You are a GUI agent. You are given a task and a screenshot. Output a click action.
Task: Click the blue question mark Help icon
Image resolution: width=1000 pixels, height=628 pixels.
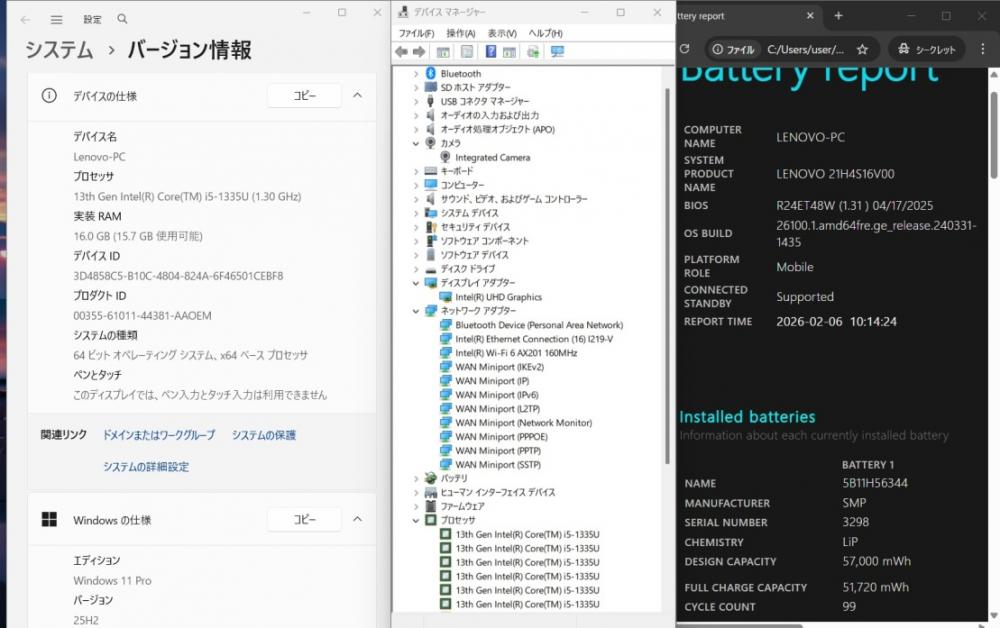point(490,52)
